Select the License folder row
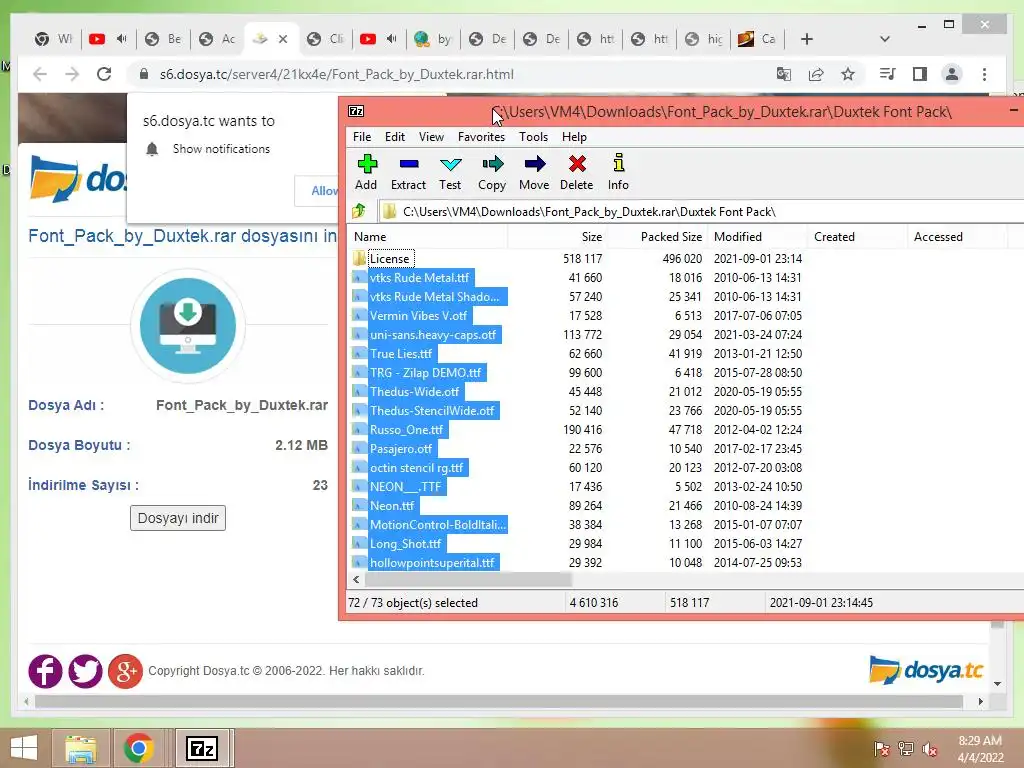Image resolution: width=1024 pixels, height=768 pixels. pos(389,259)
